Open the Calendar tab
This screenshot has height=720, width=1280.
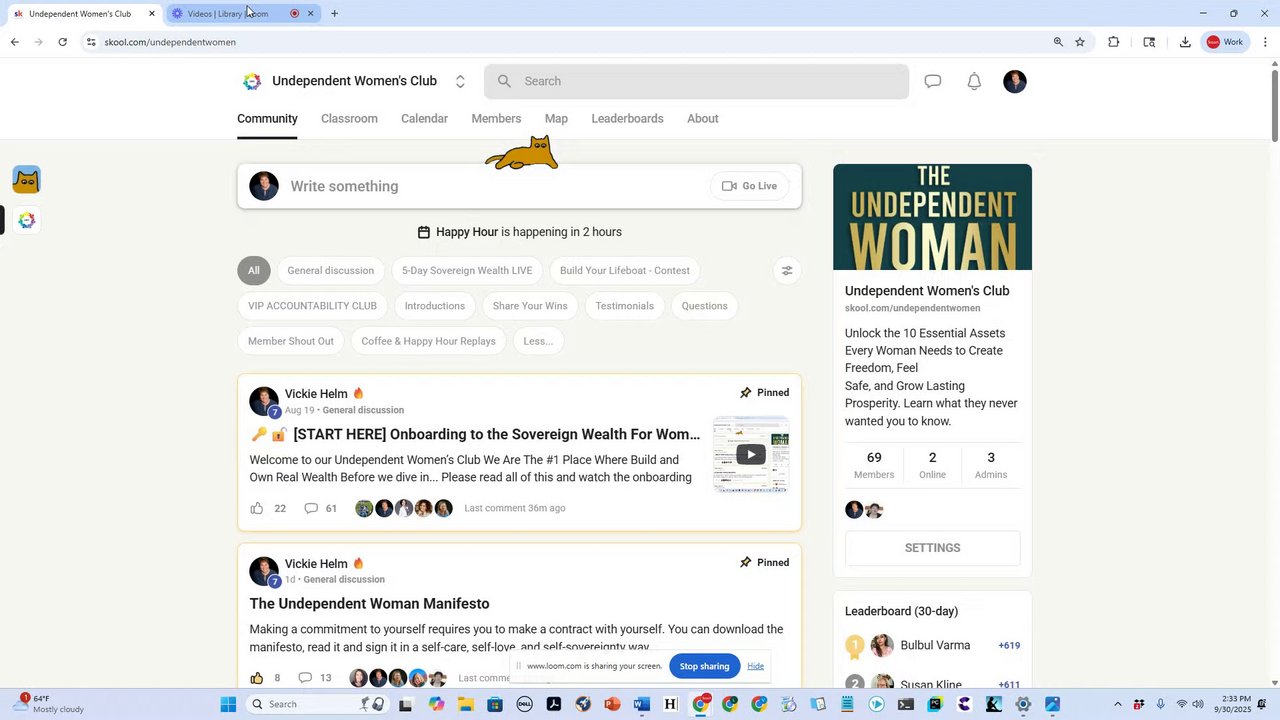pos(424,118)
